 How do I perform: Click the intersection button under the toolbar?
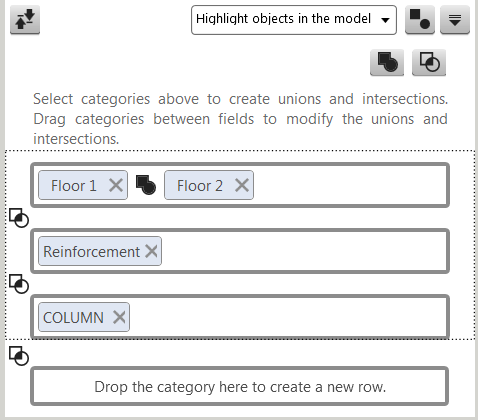(429, 62)
